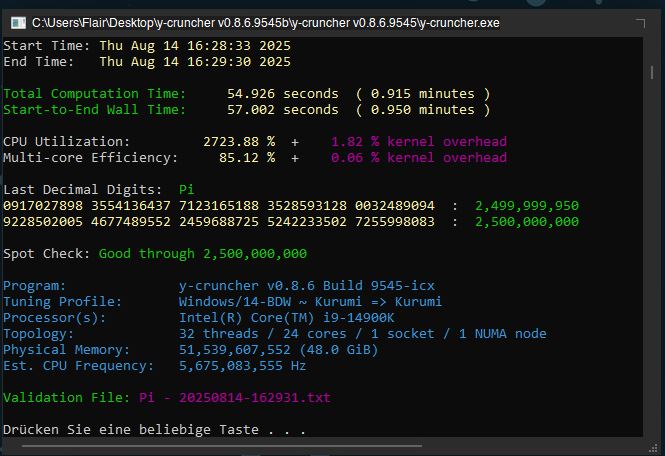Click the Intel(R) Core(TM) i9-14900K text
Viewport: 665px width, 456px height.
[x=287, y=318]
